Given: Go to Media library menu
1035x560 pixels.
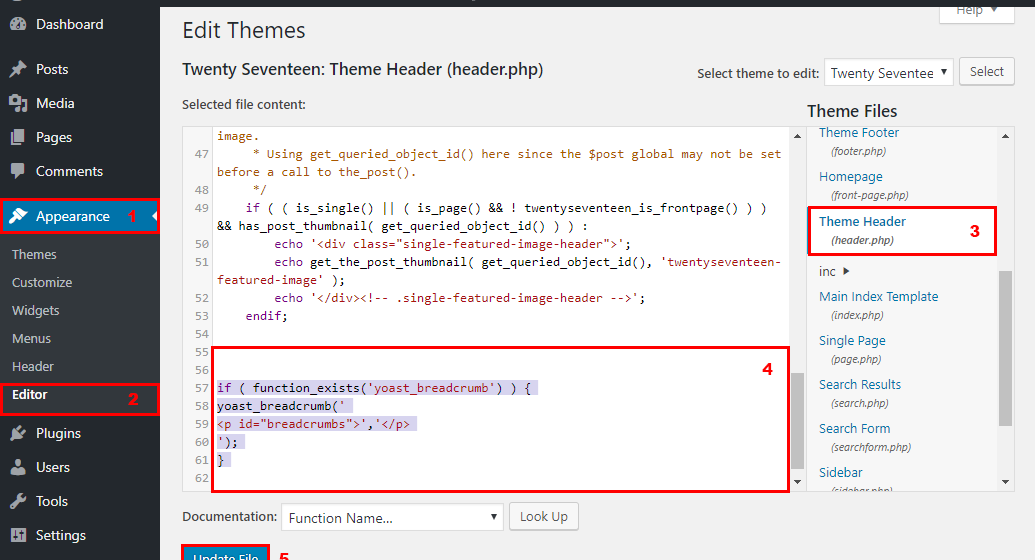Looking at the screenshot, I should pos(55,104).
